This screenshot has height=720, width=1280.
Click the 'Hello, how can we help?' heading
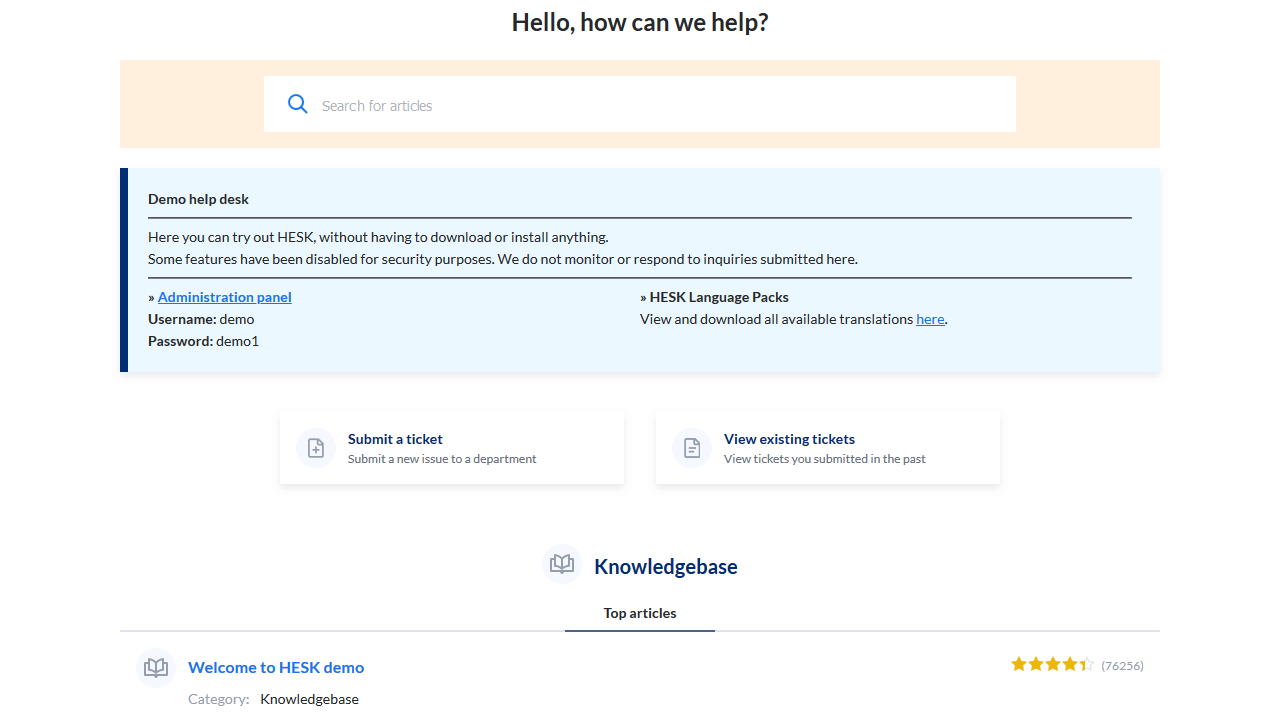(640, 22)
